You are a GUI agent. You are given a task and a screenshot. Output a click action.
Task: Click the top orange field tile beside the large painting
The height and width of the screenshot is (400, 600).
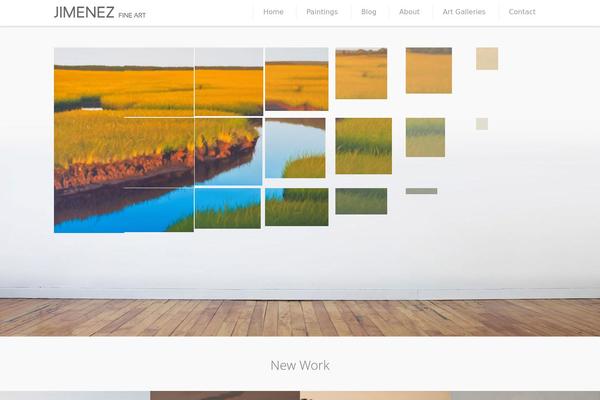(229, 82)
